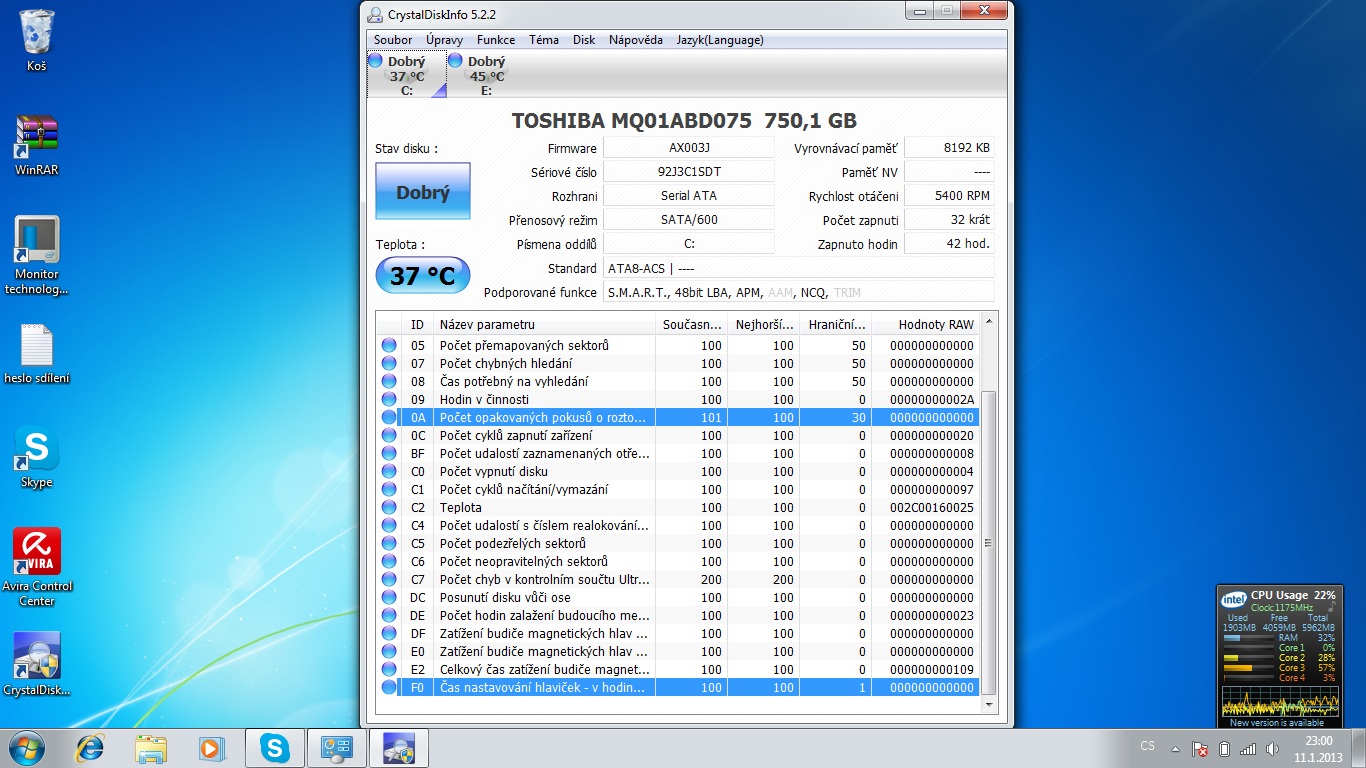Image resolution: width=1366 pixels, height=768 pixels.
Task: Sort by the ID column header
Action: 418,324
